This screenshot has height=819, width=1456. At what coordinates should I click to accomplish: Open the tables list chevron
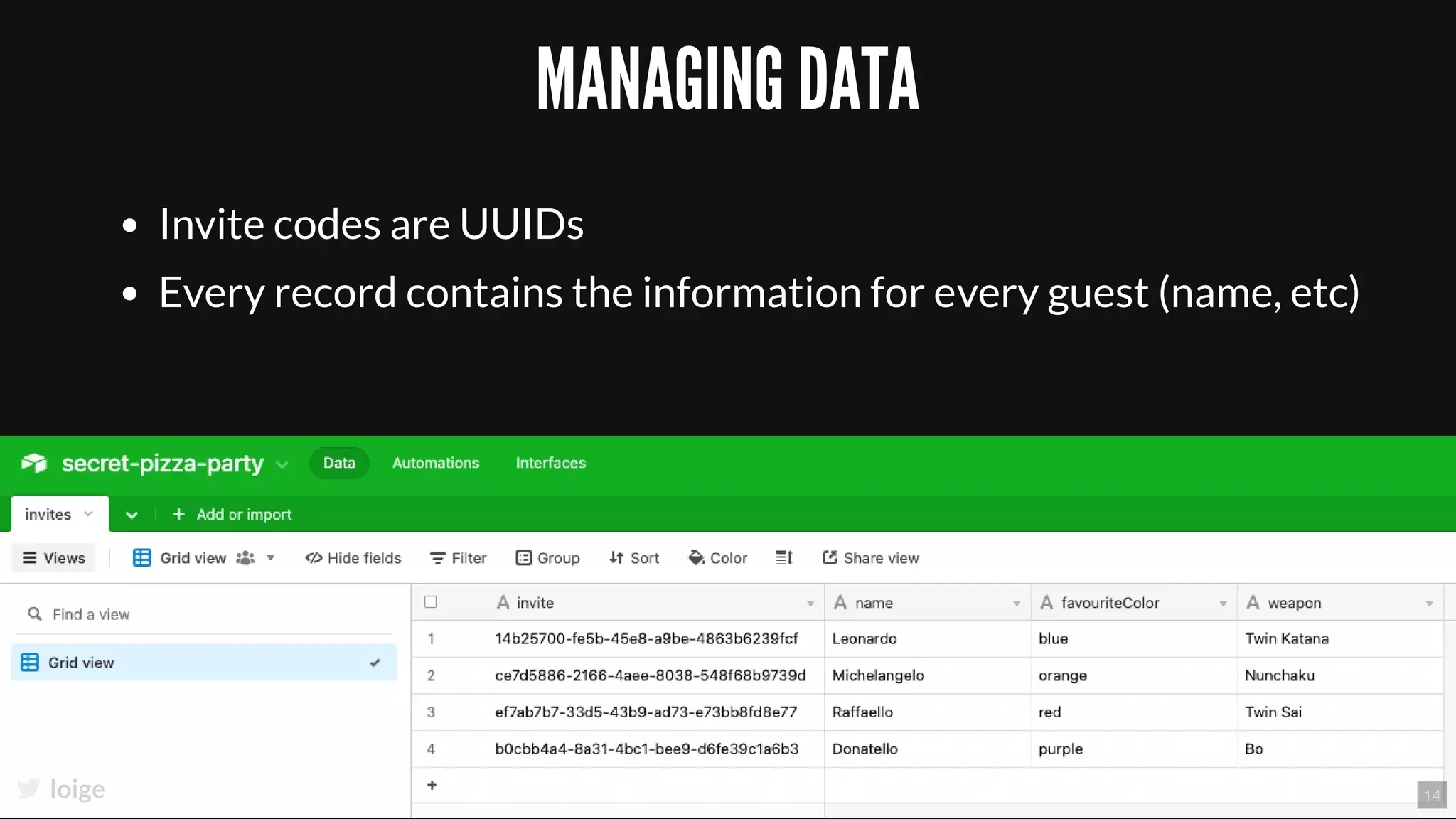pyautogui.click(x=132, y=515)
